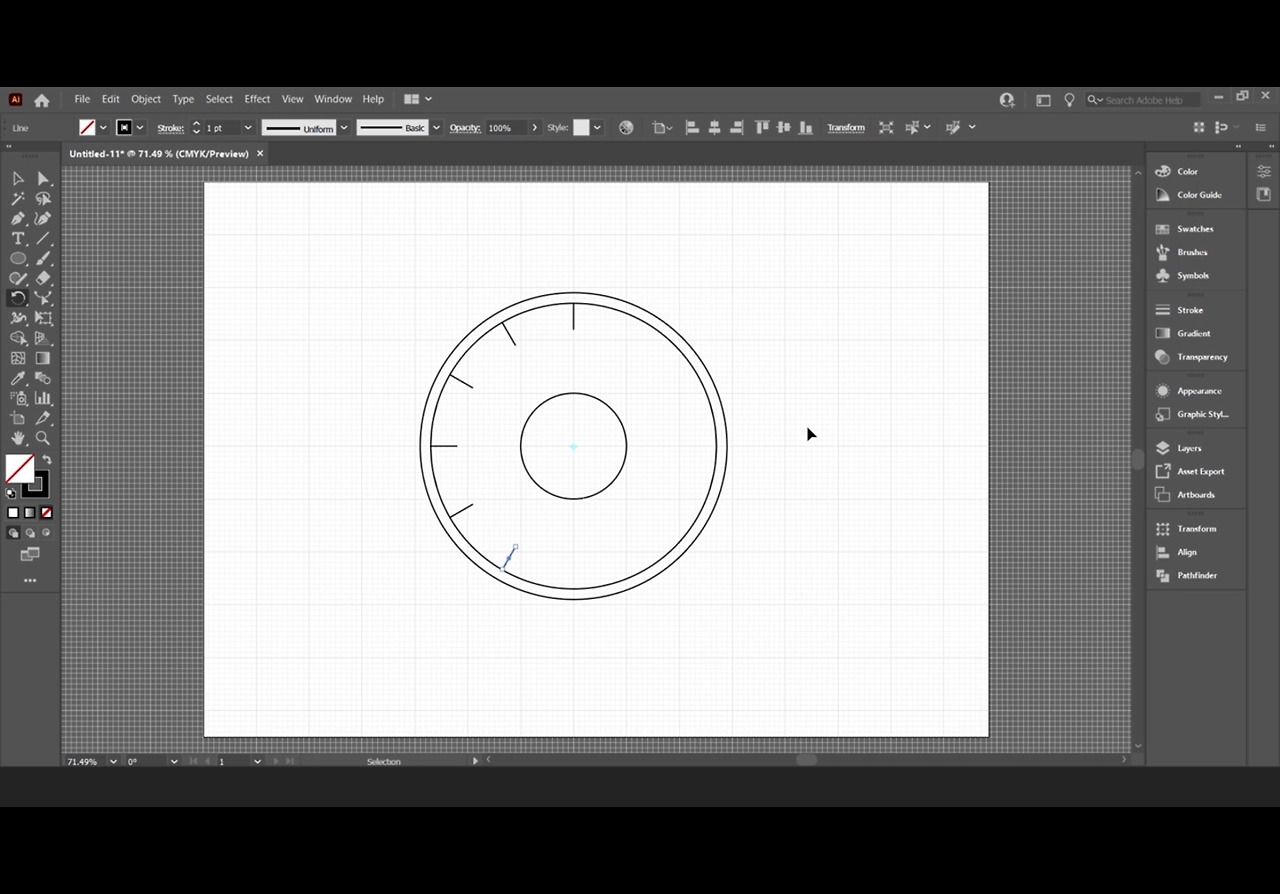Choose the Slice tool
The height and width of the screenshot is (894, 1280).
click(43, 418)
